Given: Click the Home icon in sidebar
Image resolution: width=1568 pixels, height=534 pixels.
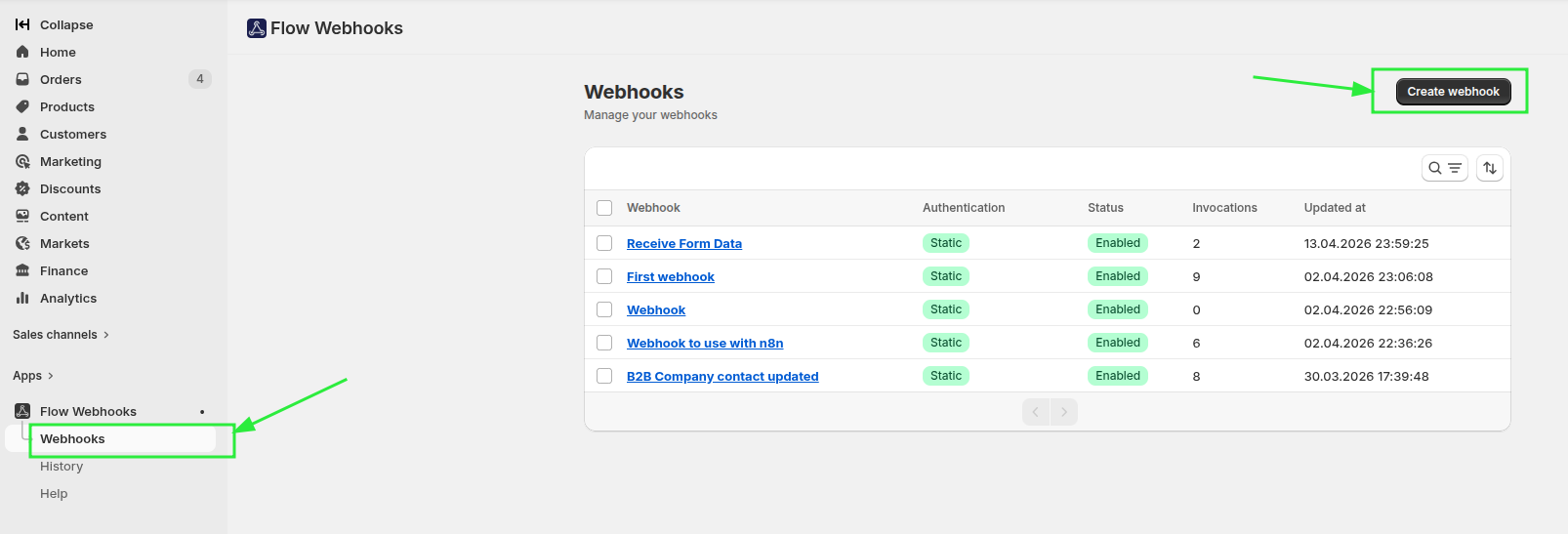Looking at the screenshot, I should (22, 52).
